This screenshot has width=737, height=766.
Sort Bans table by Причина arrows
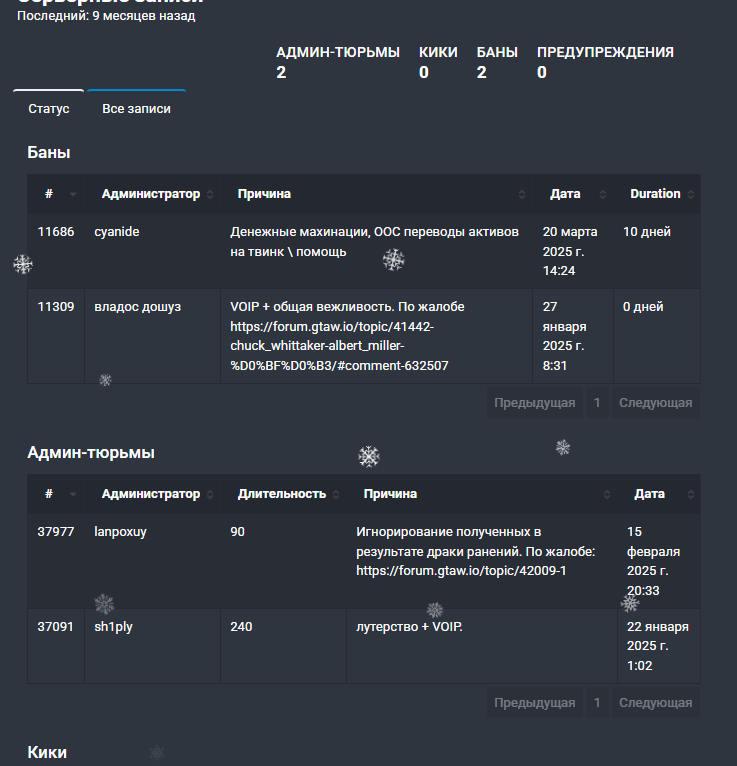tap(522, 194)
